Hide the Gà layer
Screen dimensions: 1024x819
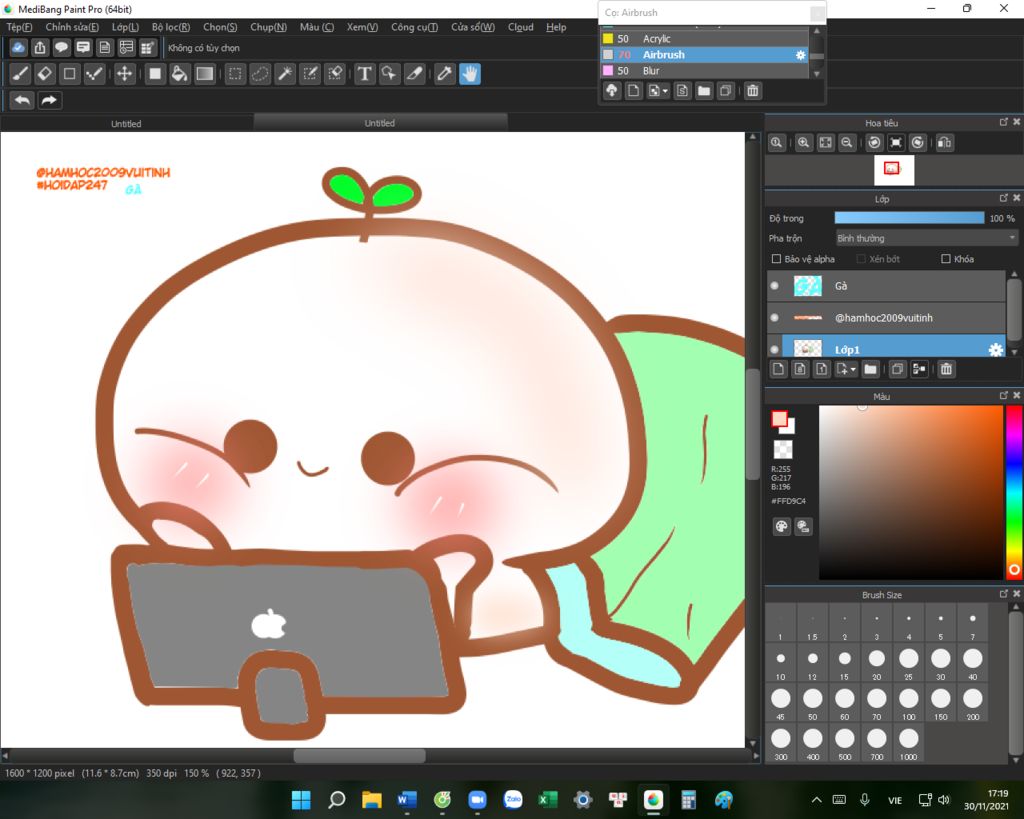775,285
